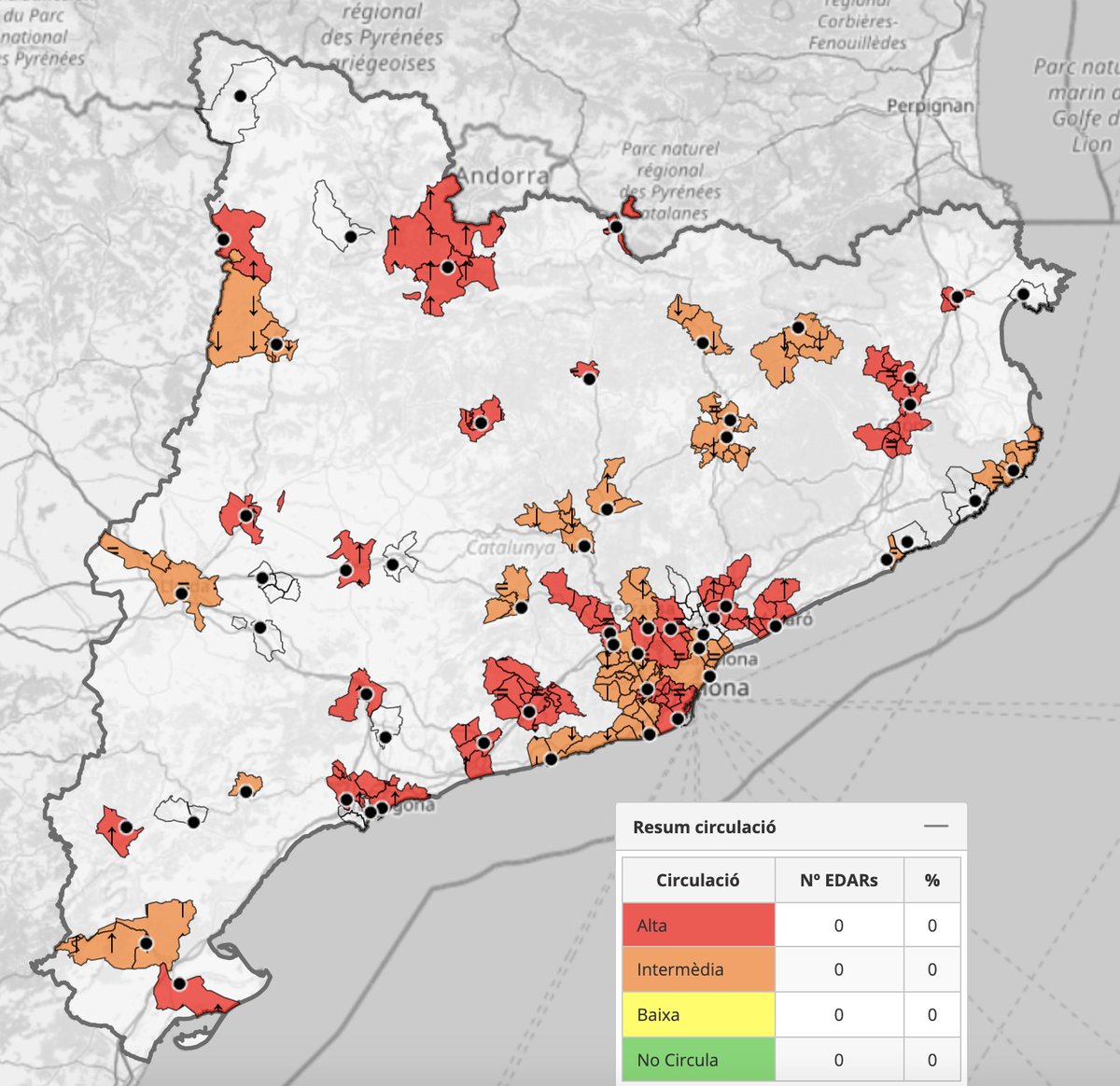1120x1086 pixels.
Task: Click the Alta red legend swatch
Action: (699, 926)
